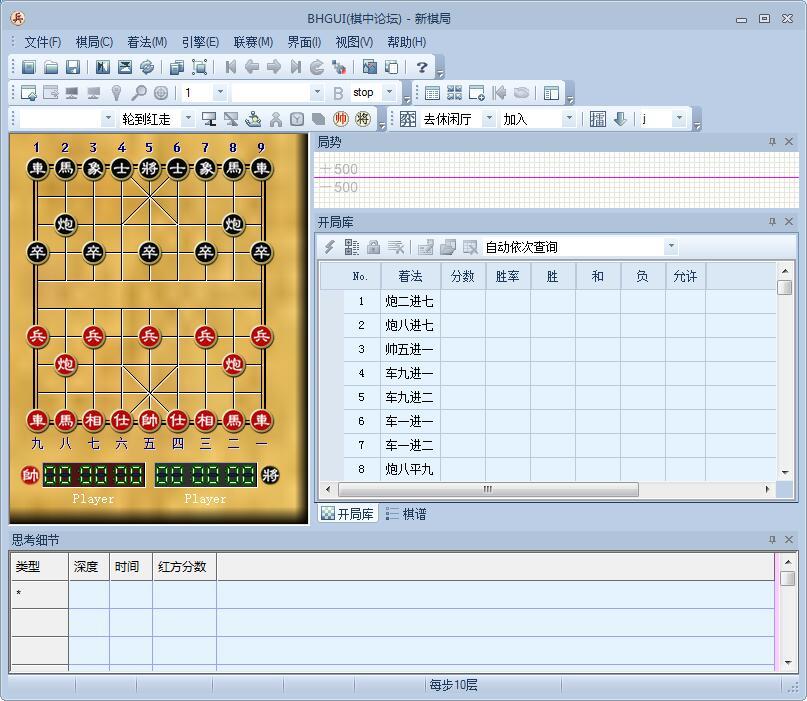This screenshot has width=807, height=701.
Task: Click the first monitor icon beside 轮到红走
Action: pyautogui.click(x=209, y=119)
